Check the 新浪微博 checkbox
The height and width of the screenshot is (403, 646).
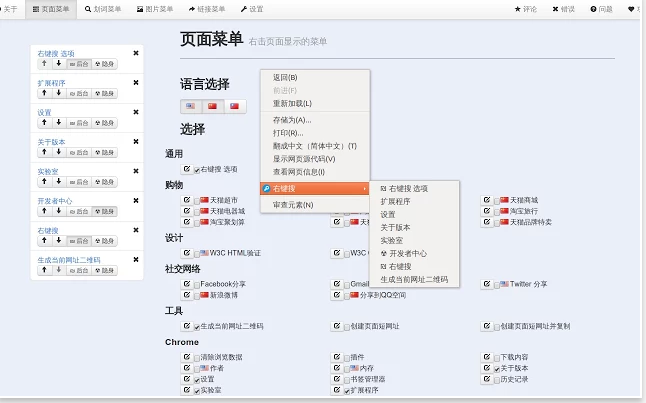pyautogui.click(x=197, y=296)
